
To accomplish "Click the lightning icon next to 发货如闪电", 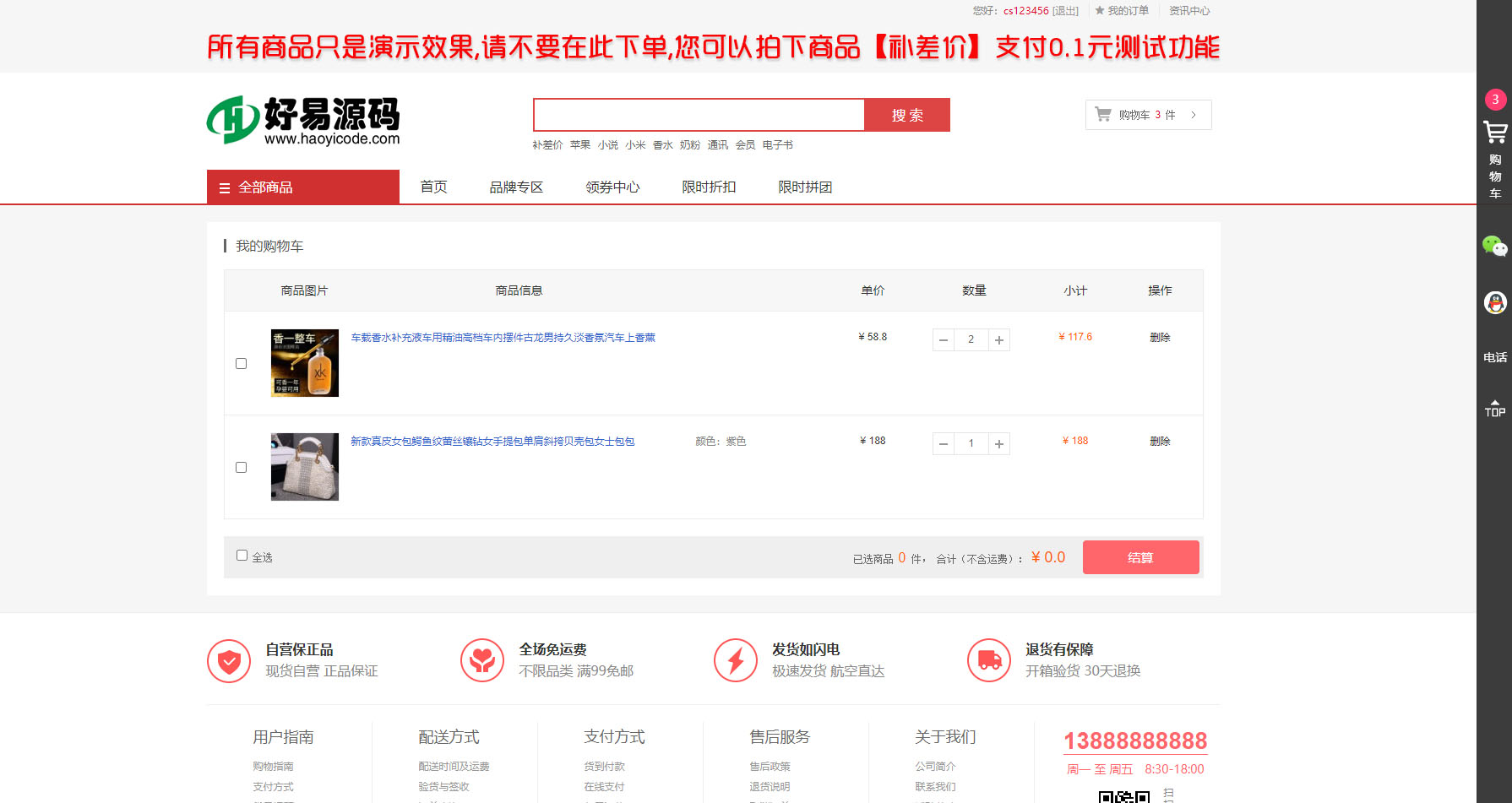I will [x=735, y=660].
